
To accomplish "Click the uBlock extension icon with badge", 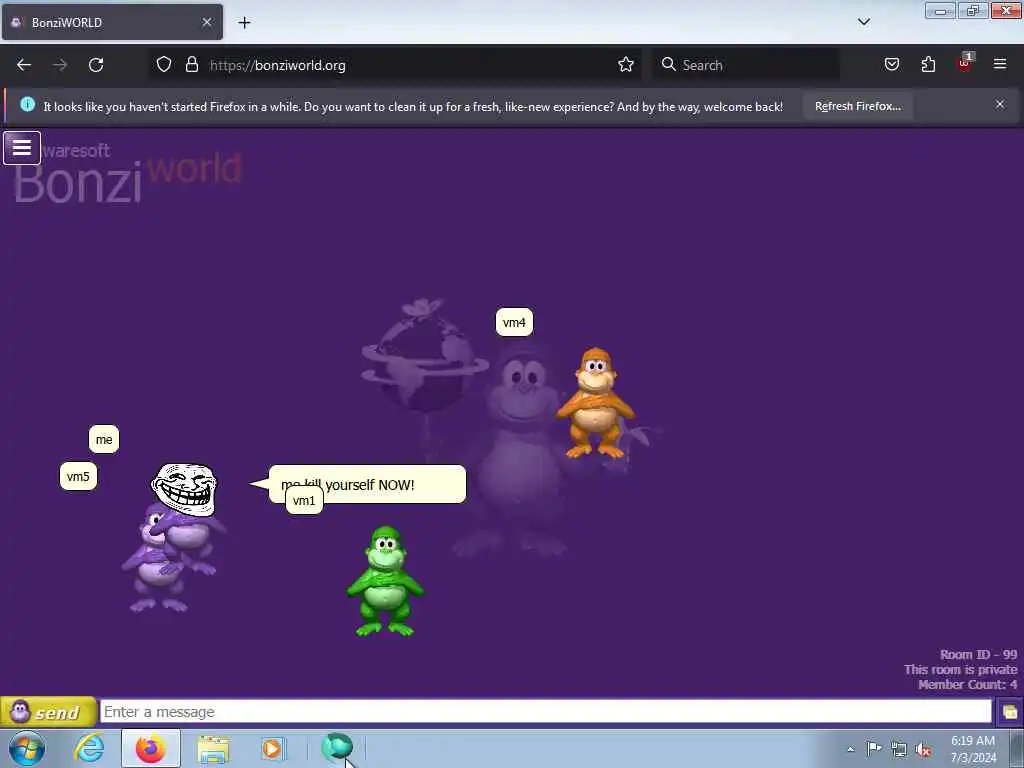I will pos(965,63).
